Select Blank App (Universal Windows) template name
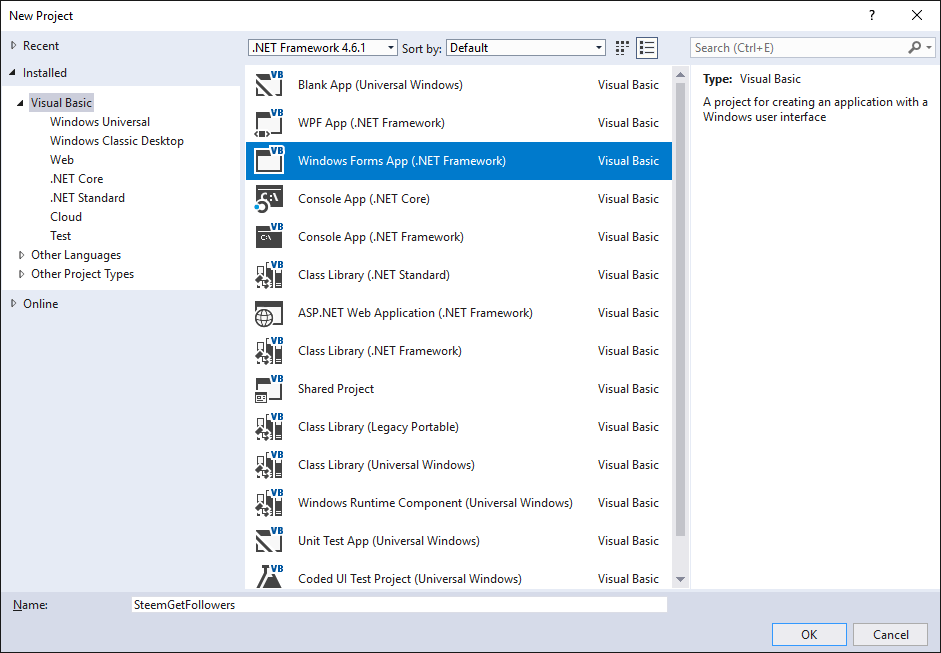941x653 pixels. point(380,85)
